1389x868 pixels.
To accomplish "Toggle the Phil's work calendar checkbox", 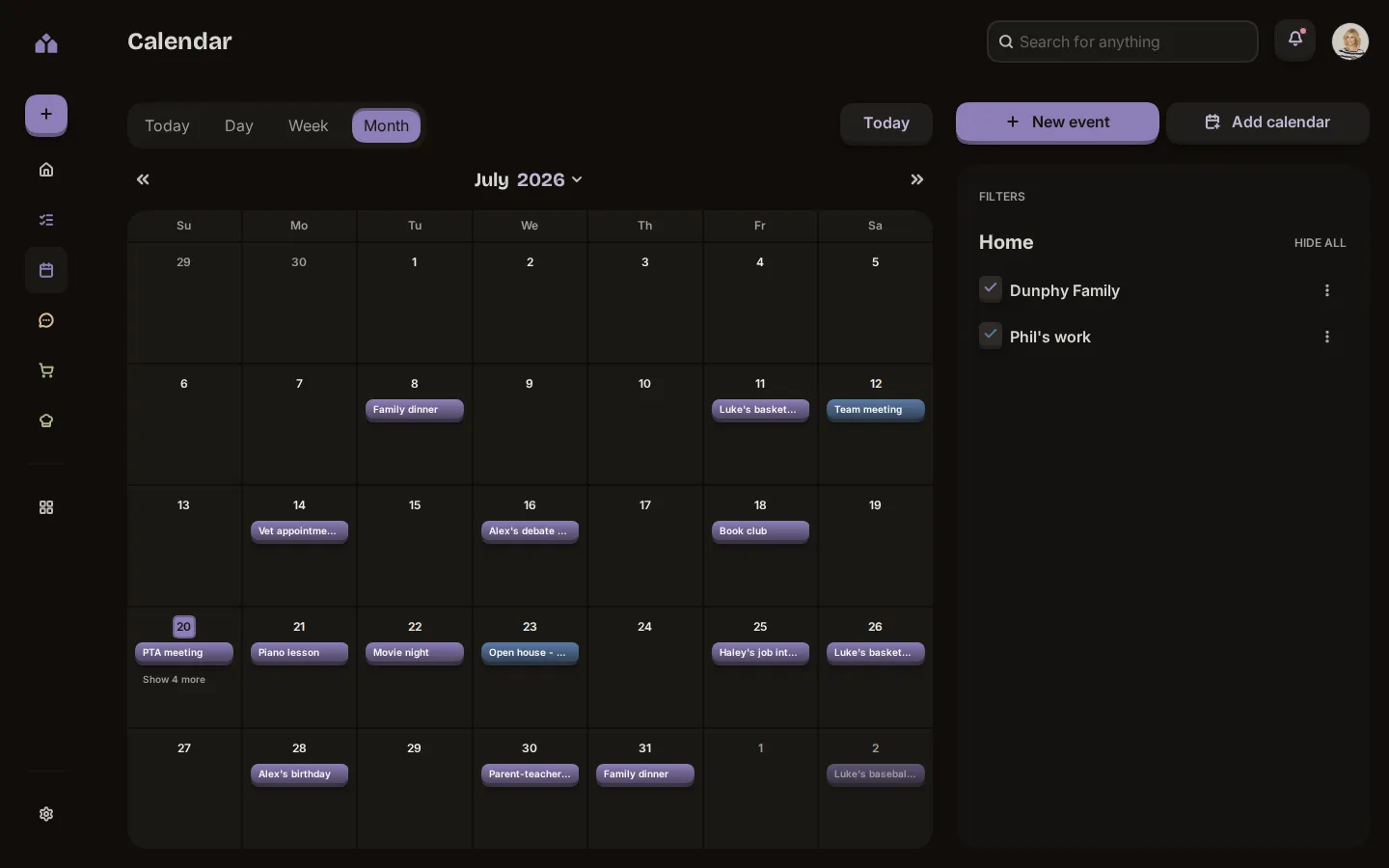I will point(991,335).
